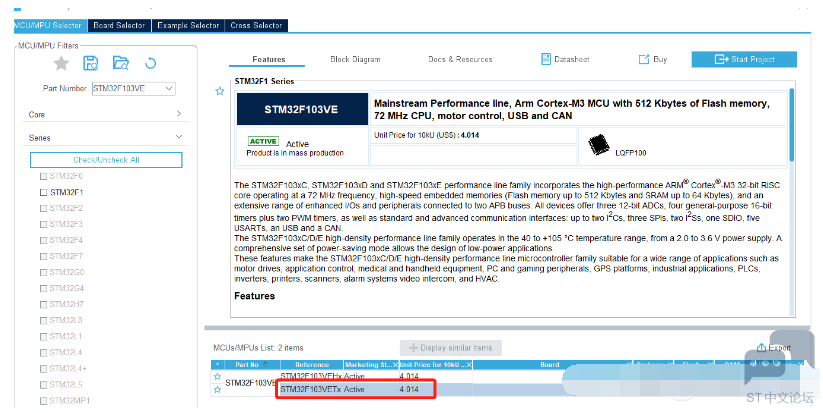Close the Marketing Status column with its X

pos(395,365)
